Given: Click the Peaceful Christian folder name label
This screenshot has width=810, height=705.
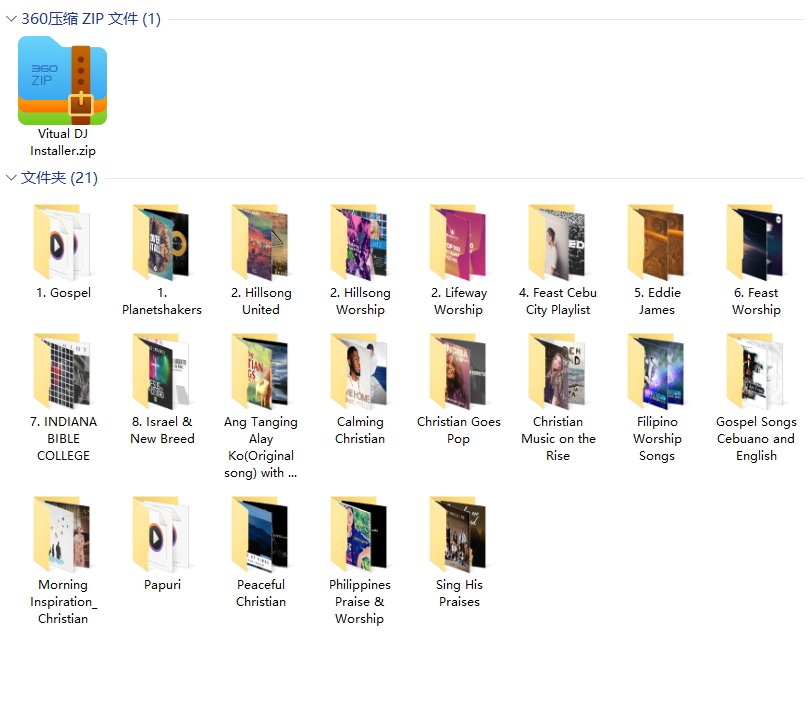Looking at the screenshot, I should (261, 593).
